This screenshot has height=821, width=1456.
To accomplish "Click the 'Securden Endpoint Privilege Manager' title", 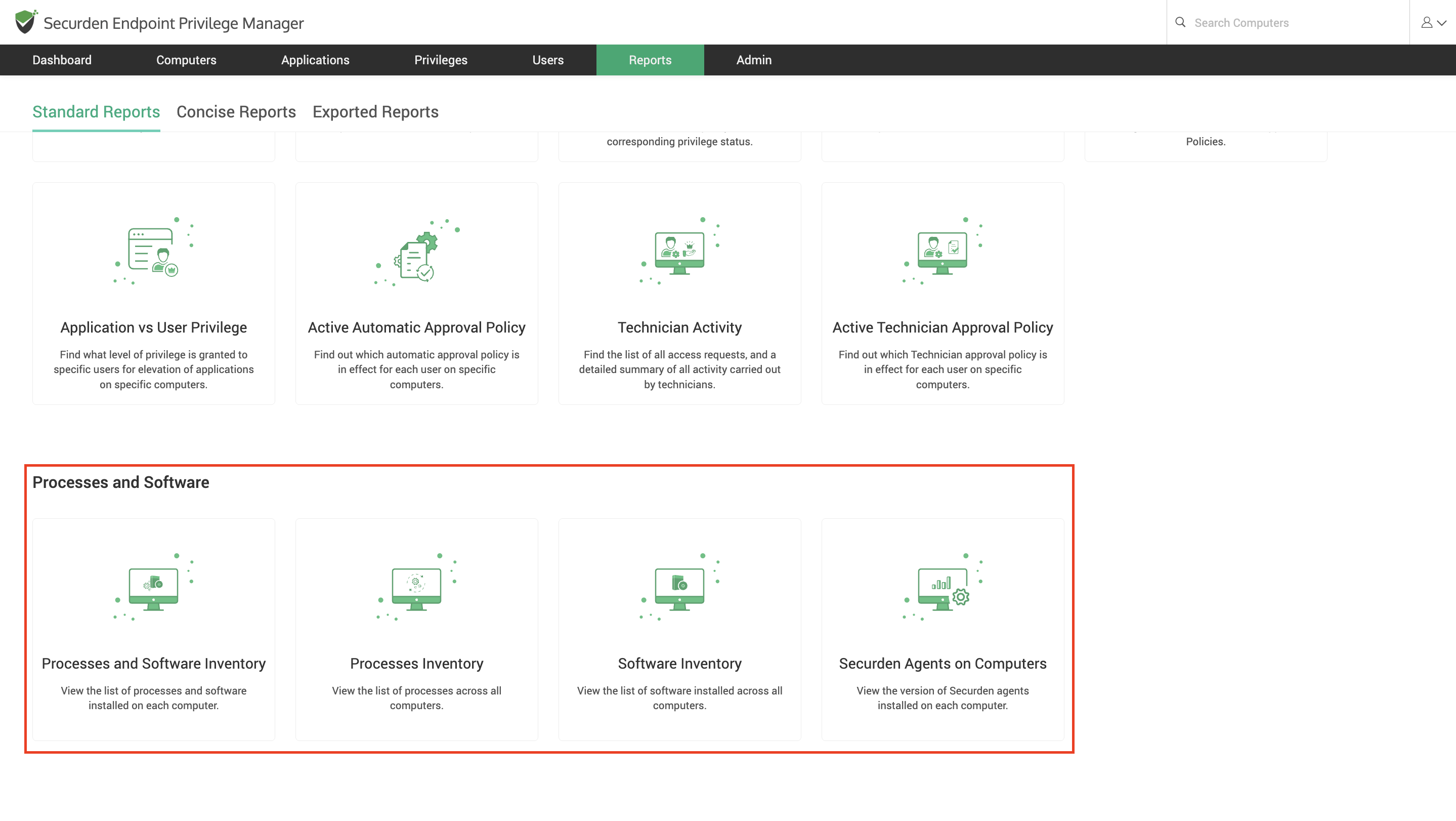I will tap(174, 23).
